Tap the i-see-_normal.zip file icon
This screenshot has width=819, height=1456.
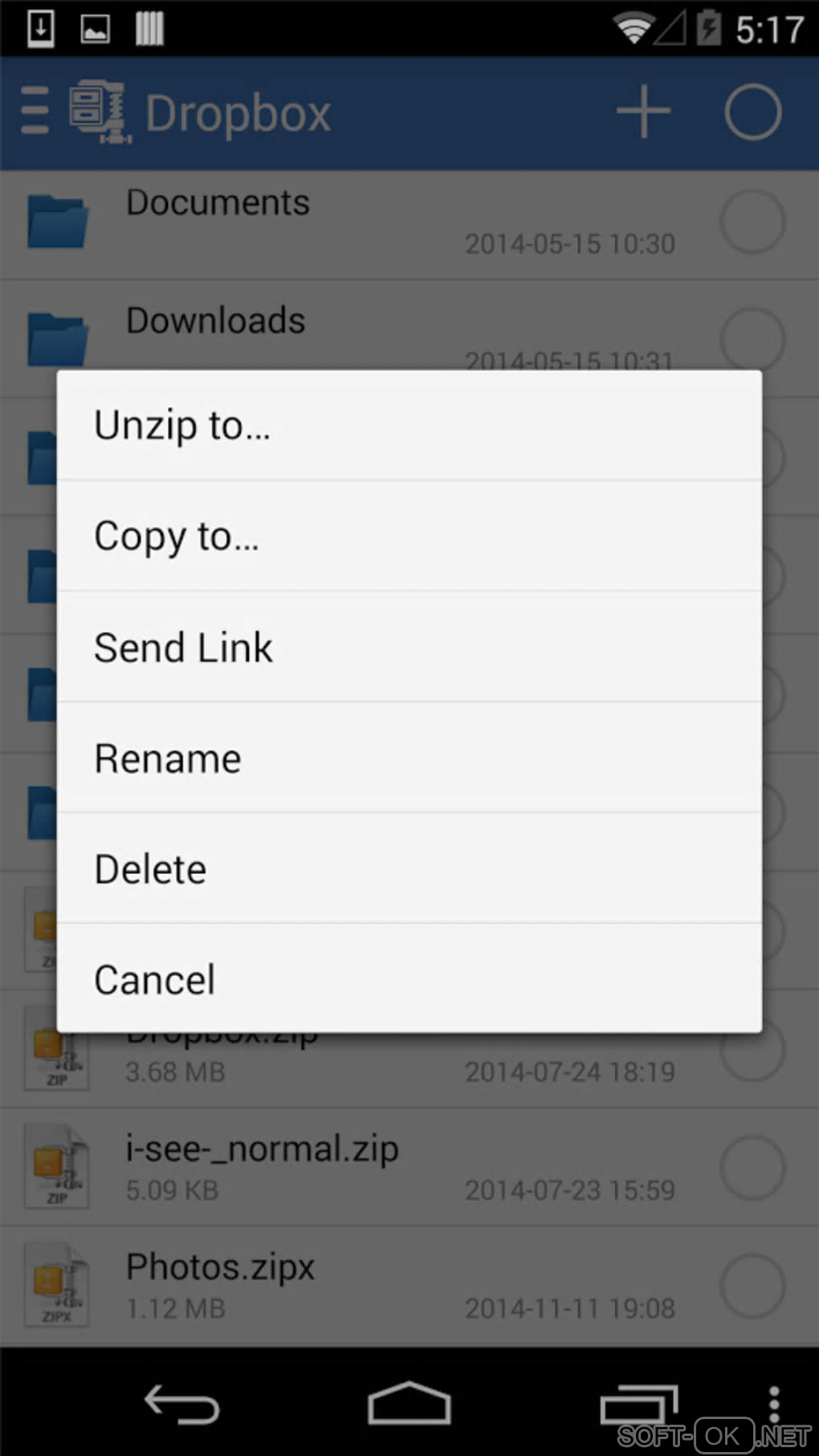57,1167
